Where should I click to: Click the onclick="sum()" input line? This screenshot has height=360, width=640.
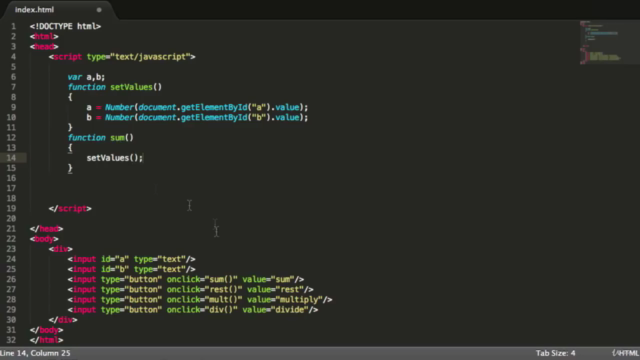click(186, 279)
